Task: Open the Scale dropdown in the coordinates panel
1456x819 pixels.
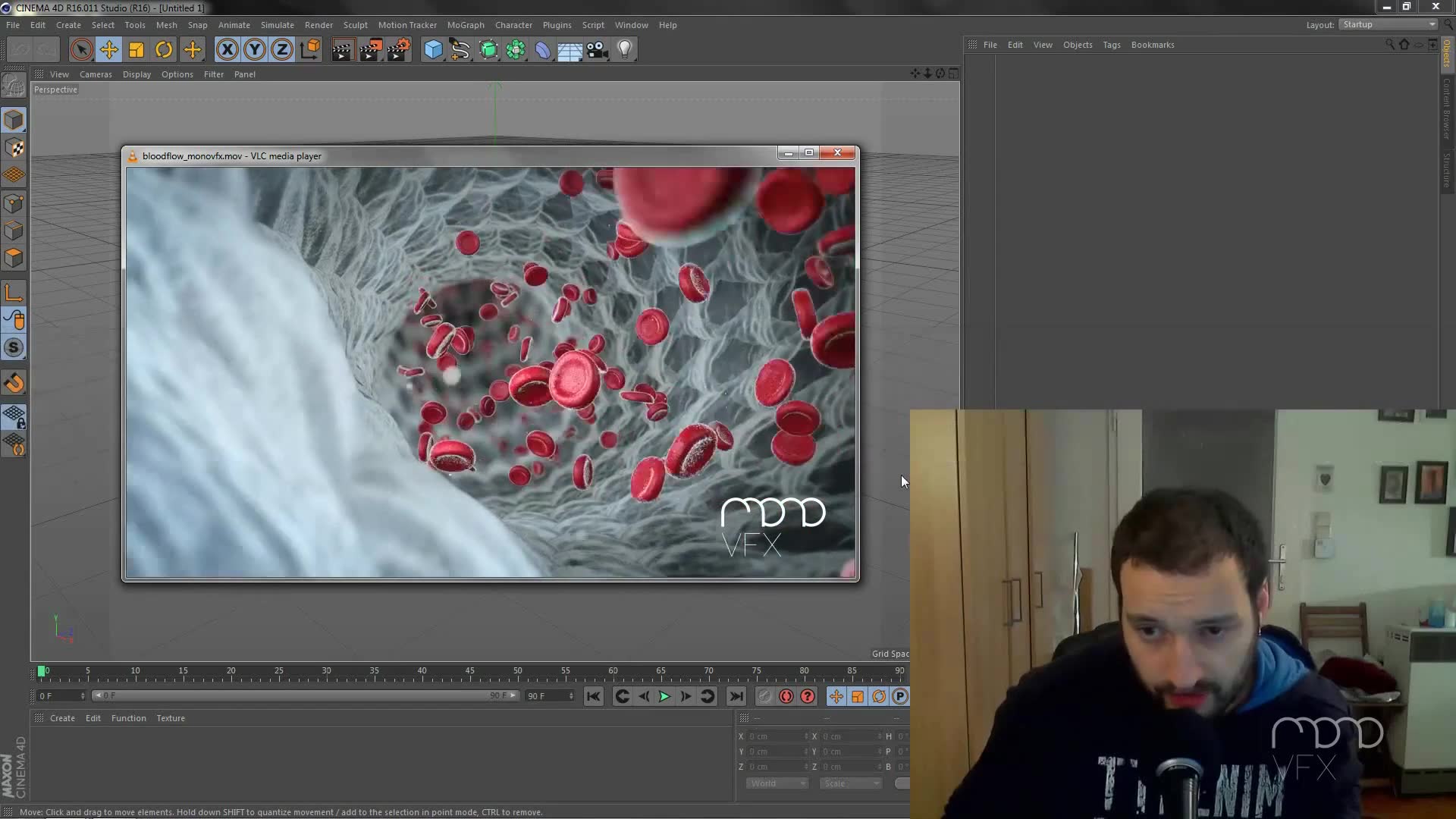Action: click(850, 783)
